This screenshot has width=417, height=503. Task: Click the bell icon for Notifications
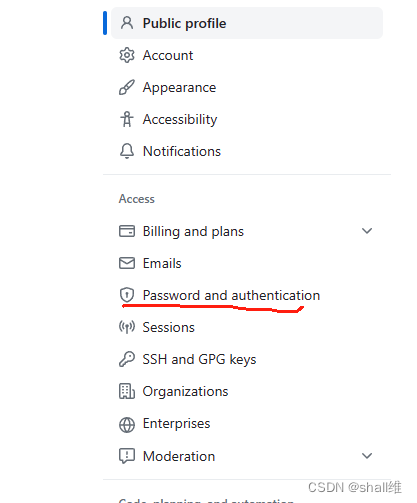tap(127, 151)
